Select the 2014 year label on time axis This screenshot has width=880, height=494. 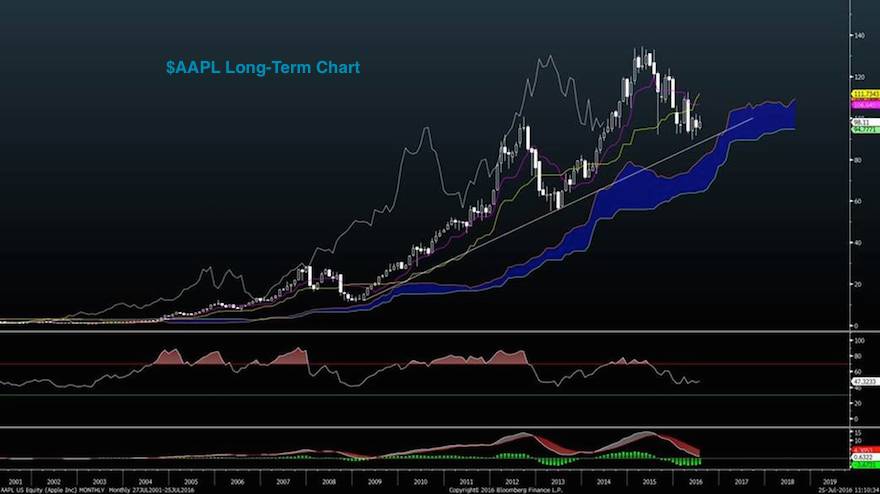point(604,482)
